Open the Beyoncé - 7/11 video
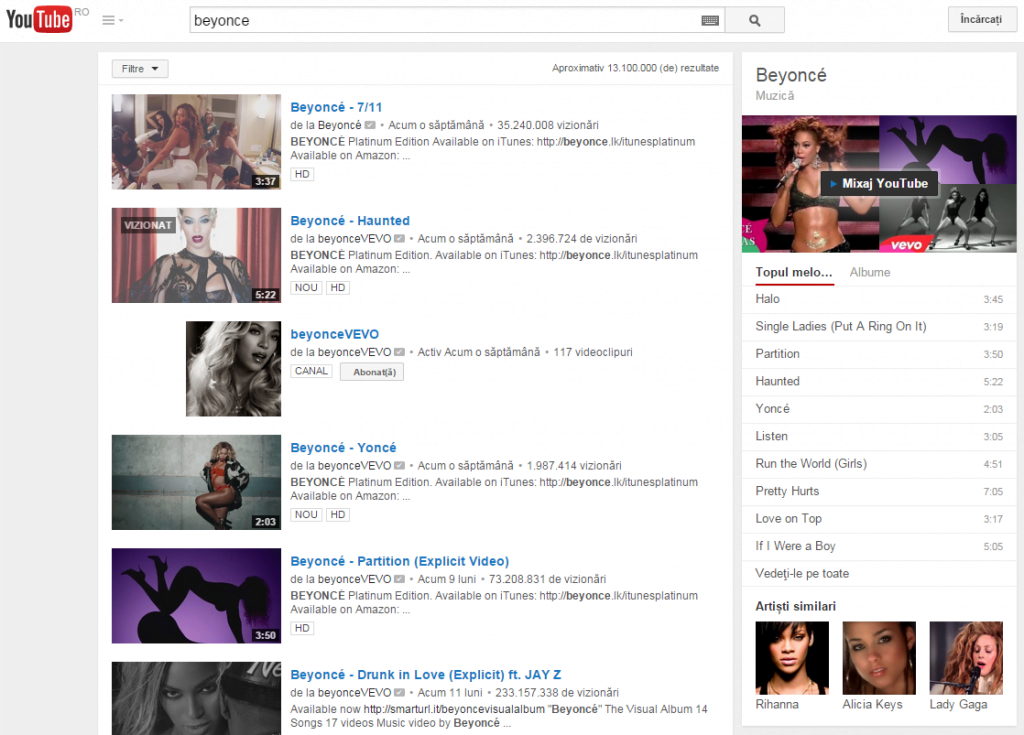This screenshot has width=1024, height=735. [336, 107]
